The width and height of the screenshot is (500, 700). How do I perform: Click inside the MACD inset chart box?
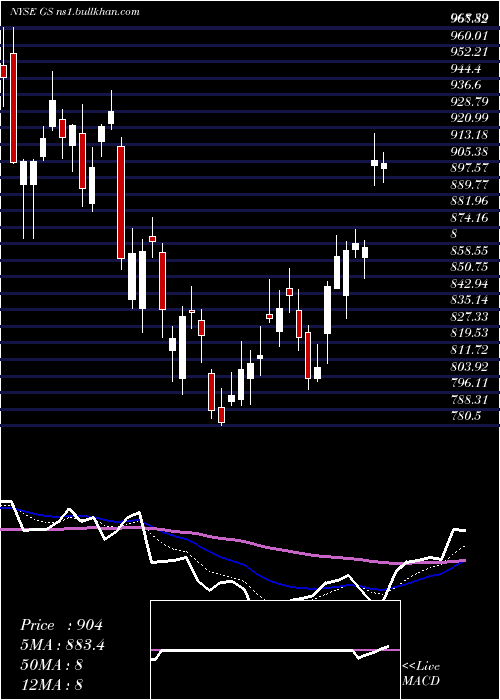click(x=275, y=650)
